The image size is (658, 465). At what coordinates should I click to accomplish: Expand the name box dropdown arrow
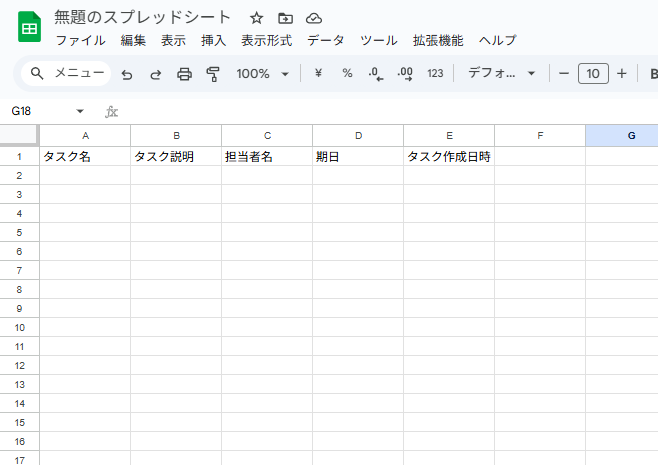(80, 111)
